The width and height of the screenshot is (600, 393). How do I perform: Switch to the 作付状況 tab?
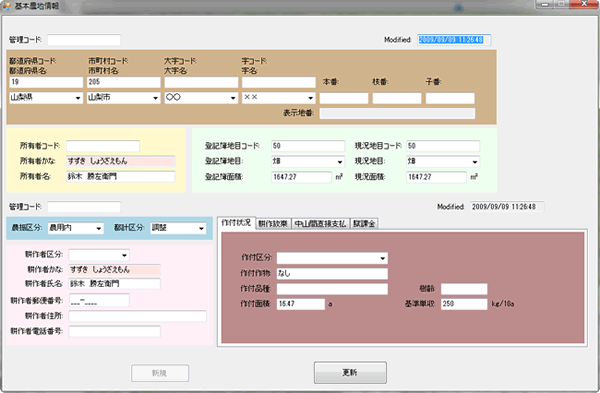(236, 223)
